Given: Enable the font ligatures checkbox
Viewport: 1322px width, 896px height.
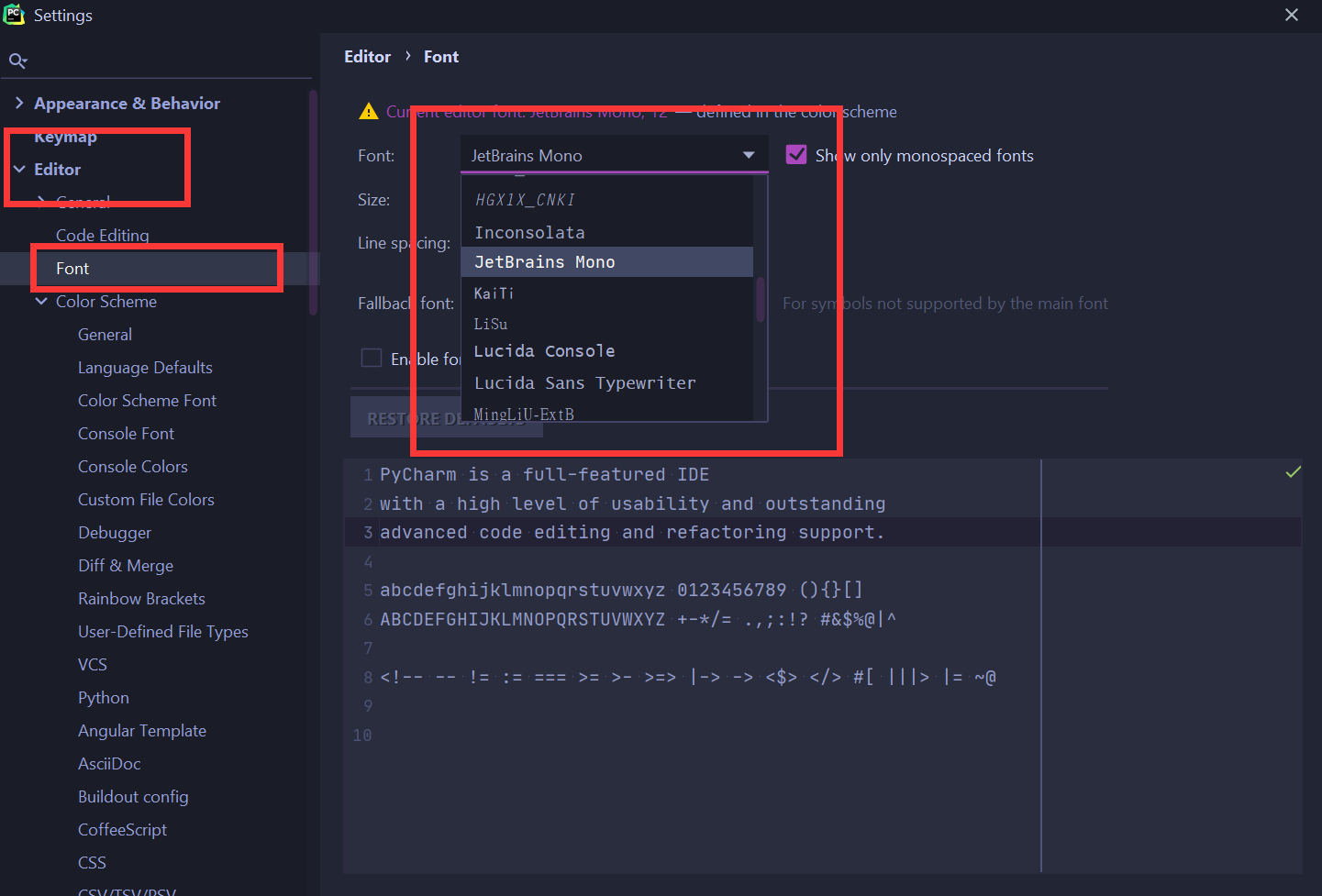Looking at the screenshot, I should pos(371,358).
